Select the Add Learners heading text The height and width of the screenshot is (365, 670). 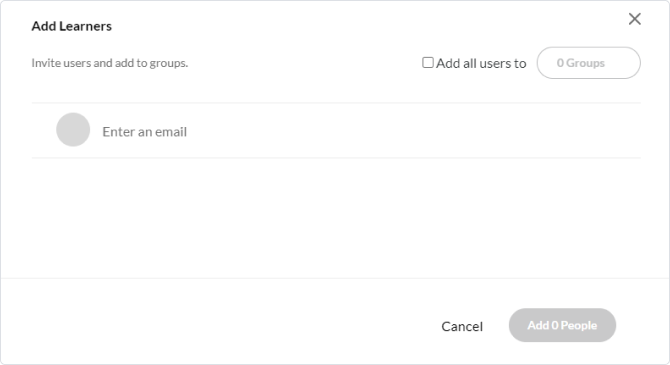(x=71, y=26)
